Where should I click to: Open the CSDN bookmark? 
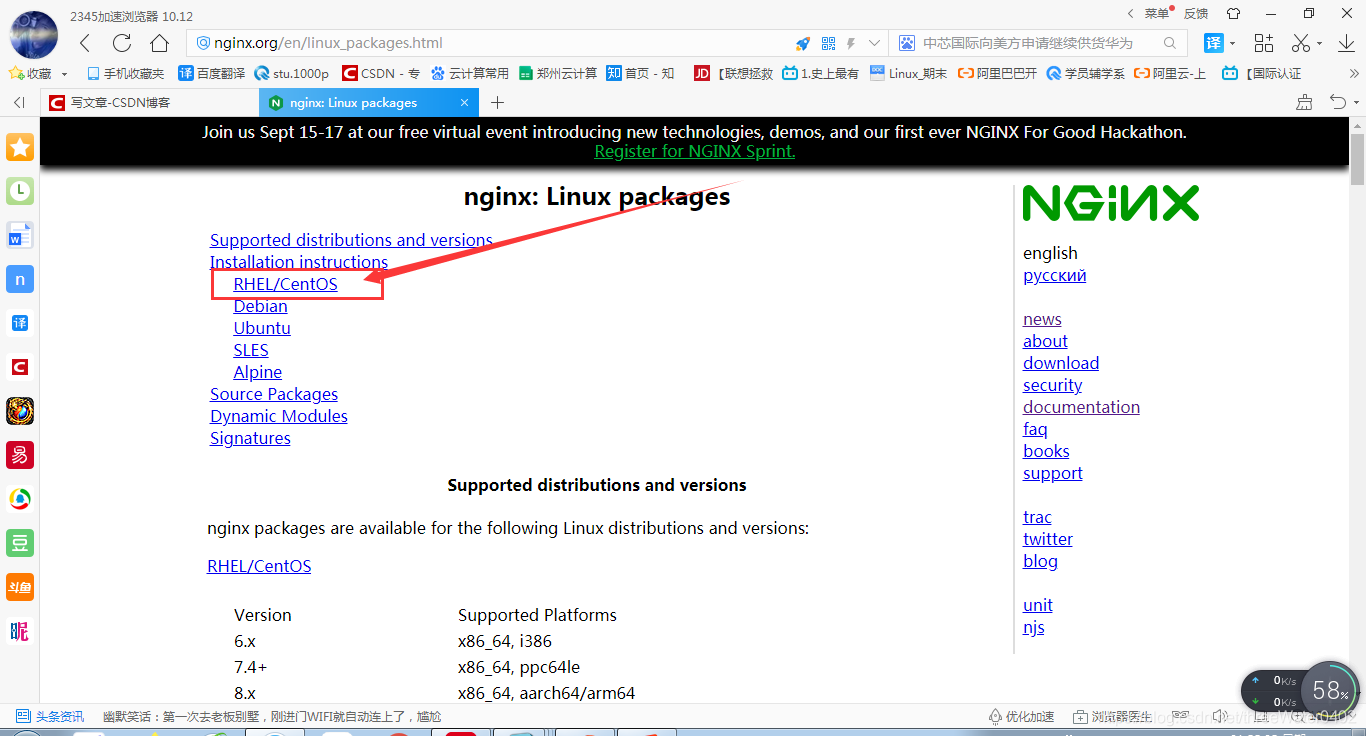point(381,73)
